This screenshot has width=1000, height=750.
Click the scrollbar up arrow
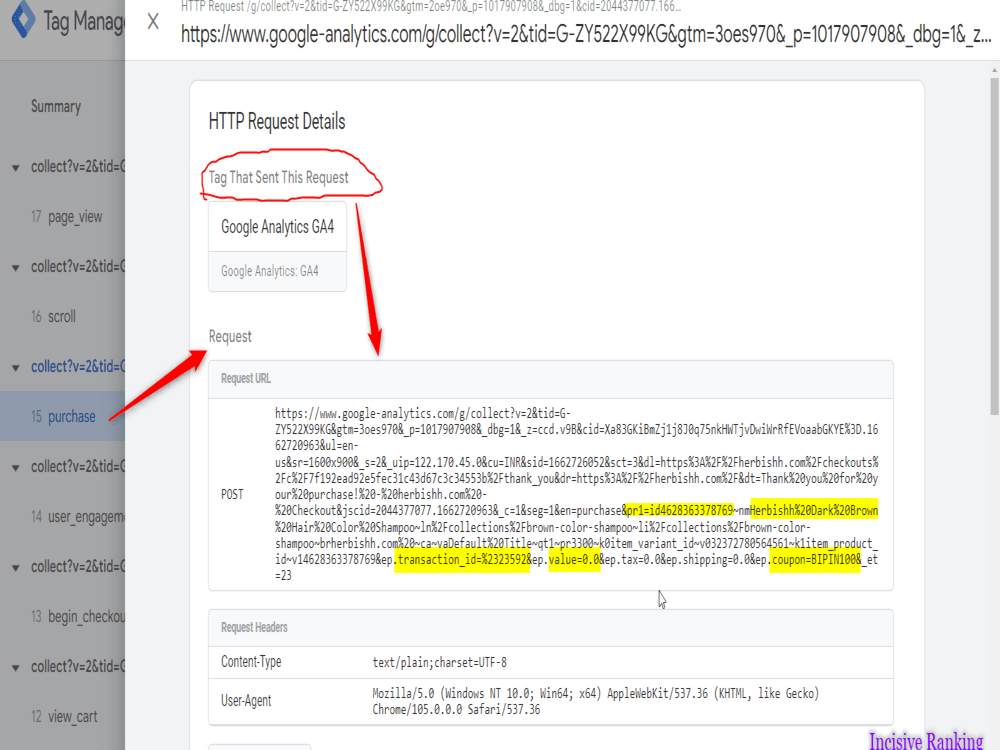coord(994,70)
